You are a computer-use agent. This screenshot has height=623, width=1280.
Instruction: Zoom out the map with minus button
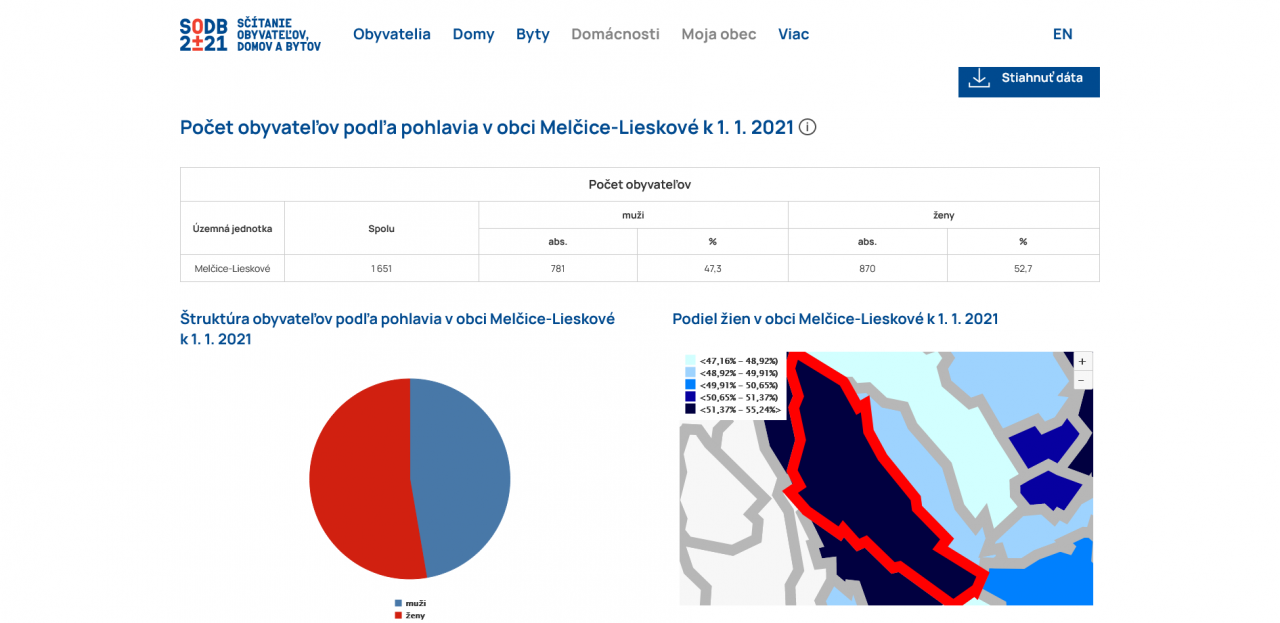click(x=1083, y=380)
